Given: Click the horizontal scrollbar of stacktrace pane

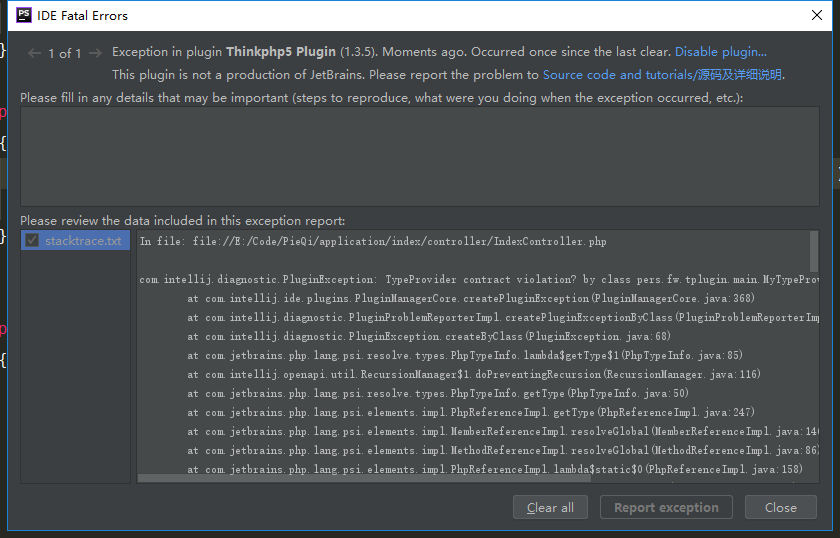Looking at the screenshot, I should (x=364, y=478).
